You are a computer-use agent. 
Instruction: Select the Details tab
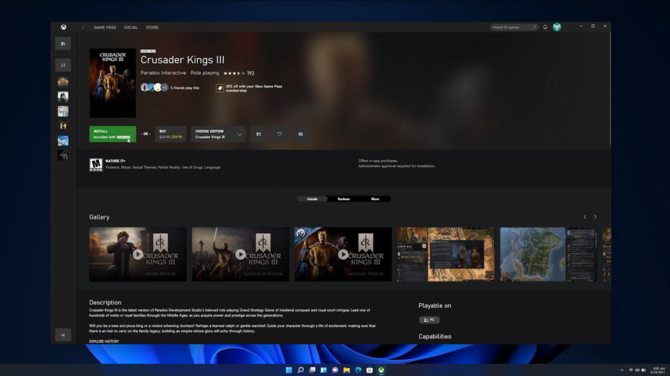pos(312,199)
